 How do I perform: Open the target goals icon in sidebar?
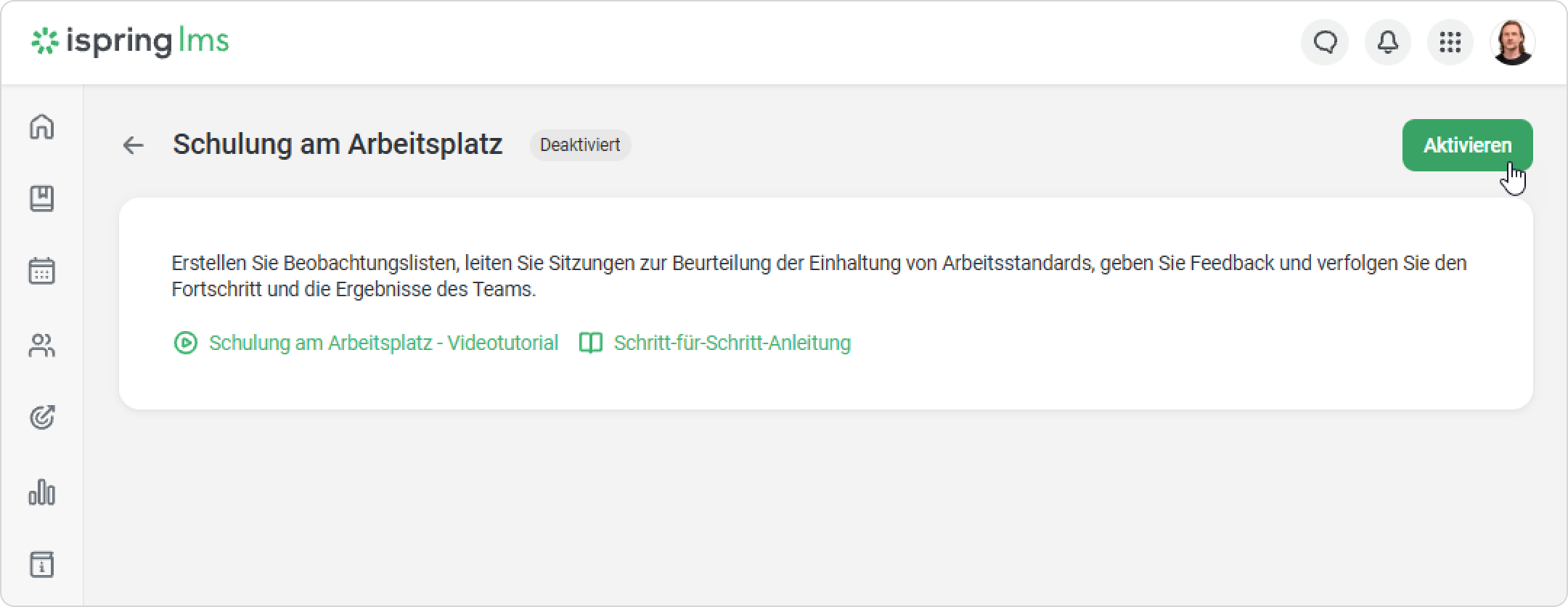coord(42,417)
